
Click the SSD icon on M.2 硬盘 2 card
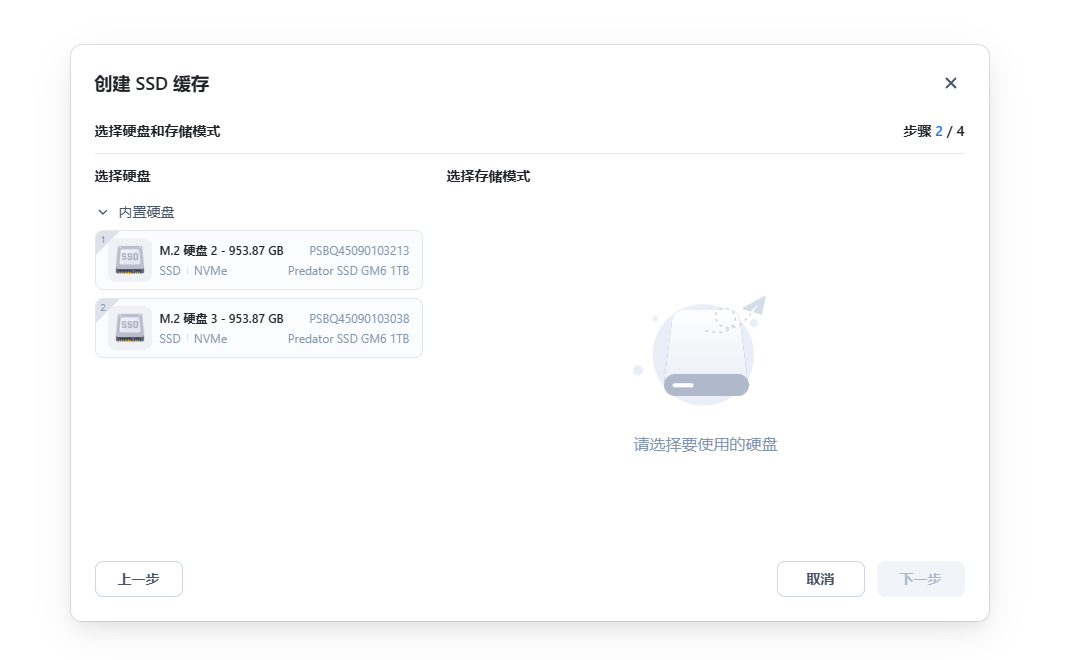pos(129,259)
